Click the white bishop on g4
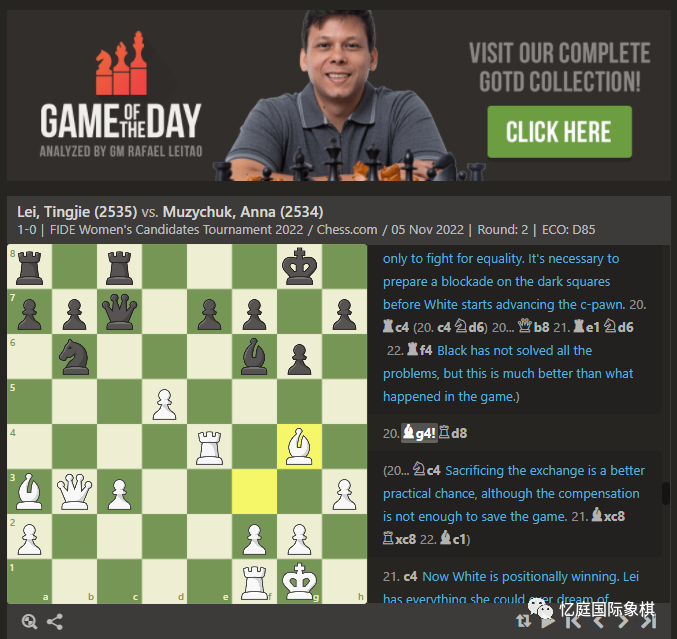Viewport: 677px width, 639px height. 299,446
